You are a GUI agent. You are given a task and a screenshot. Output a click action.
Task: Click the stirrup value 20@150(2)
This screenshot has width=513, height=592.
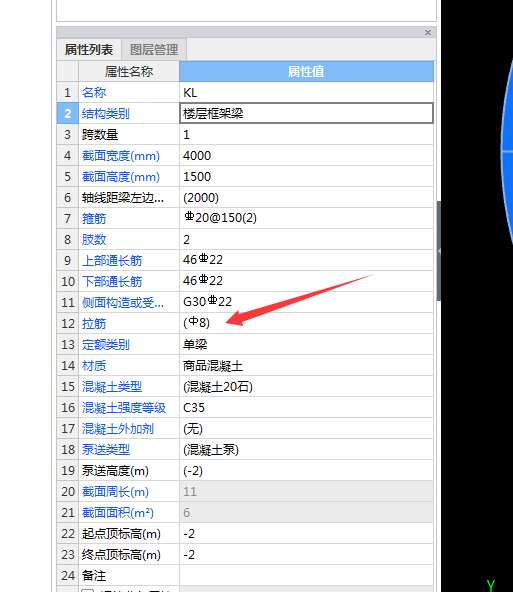tap(306, 218)
